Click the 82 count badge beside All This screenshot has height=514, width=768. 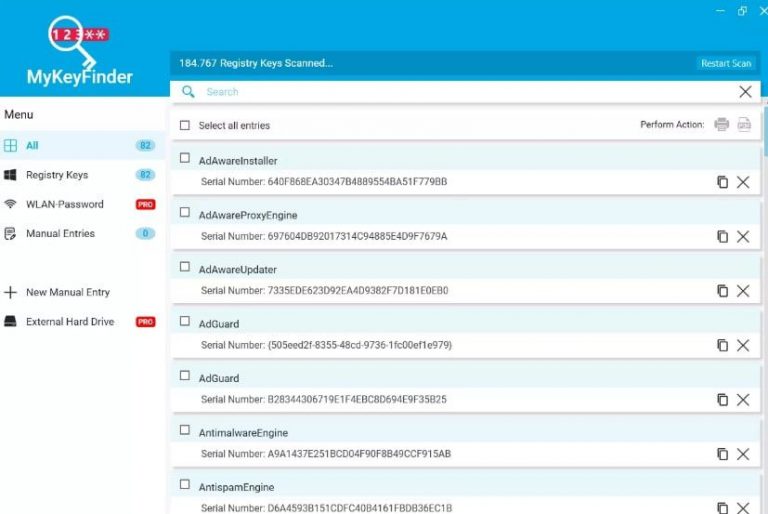click(x=145, y=146)
